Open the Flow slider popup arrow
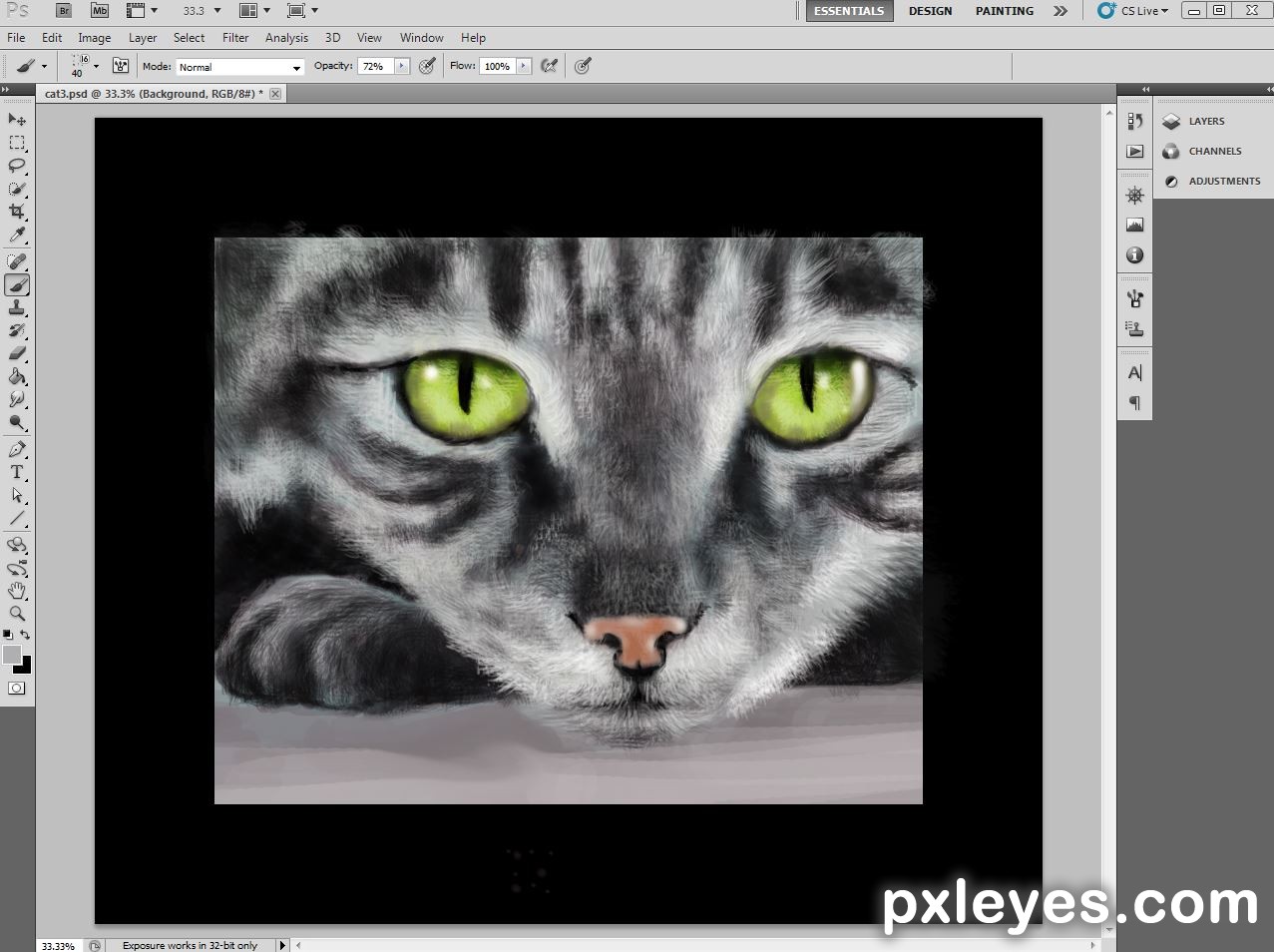Screen dimensions: 1274x952 (x=523, y=66)
